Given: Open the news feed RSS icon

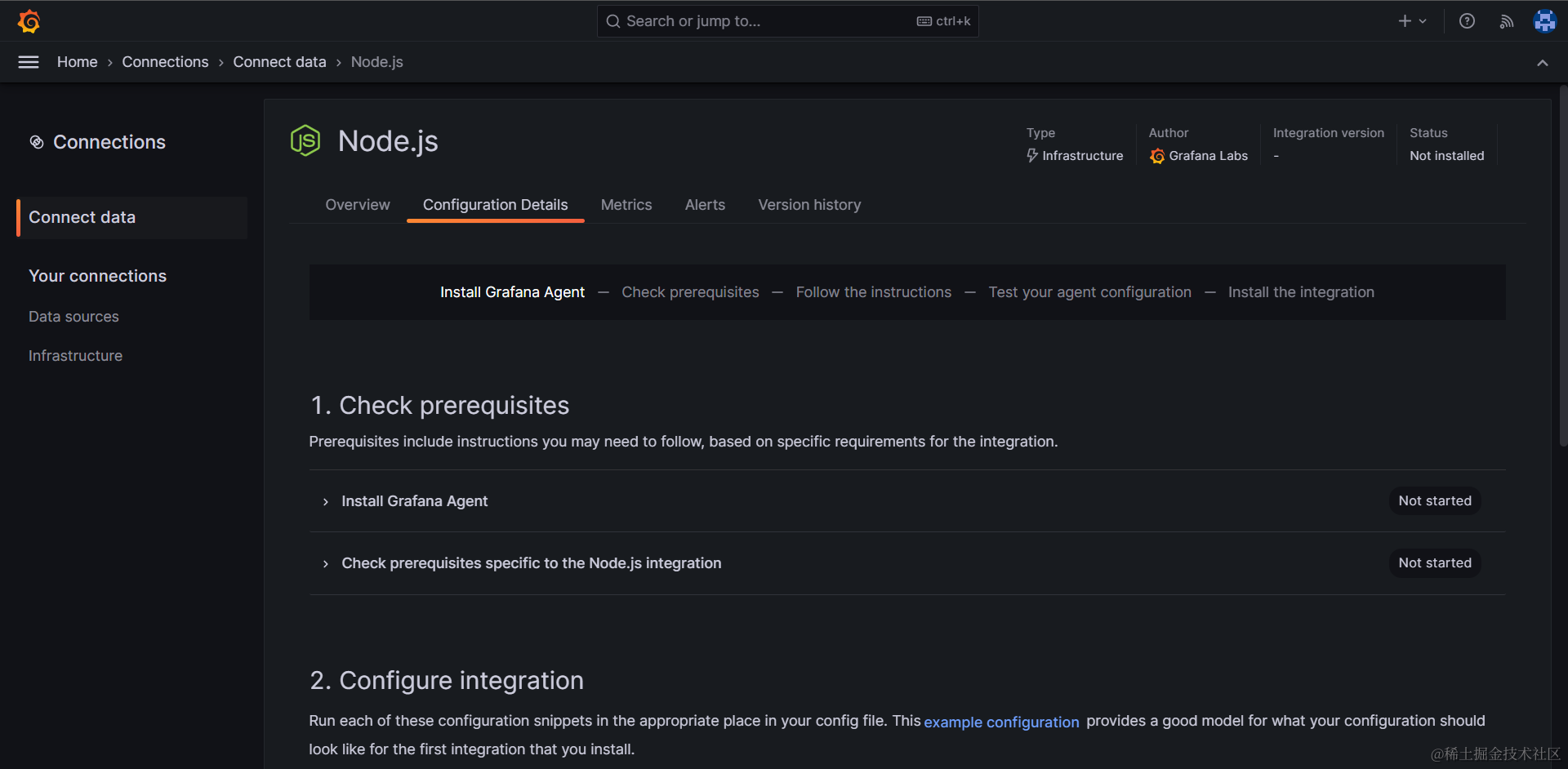Looking at the screenshot, I should [1507, 21].
